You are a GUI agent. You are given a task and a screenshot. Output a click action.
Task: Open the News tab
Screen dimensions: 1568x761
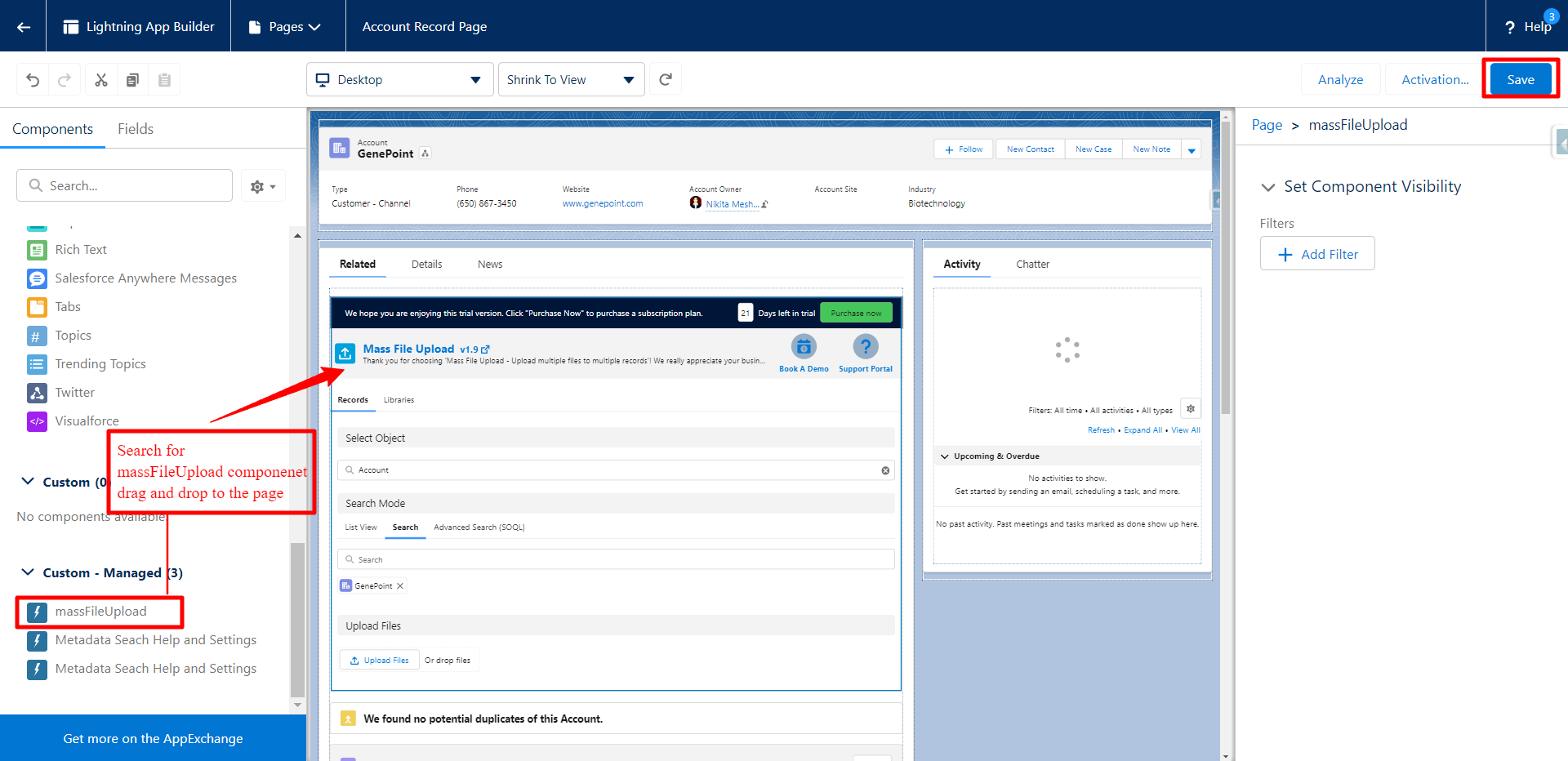pos(490,264)
